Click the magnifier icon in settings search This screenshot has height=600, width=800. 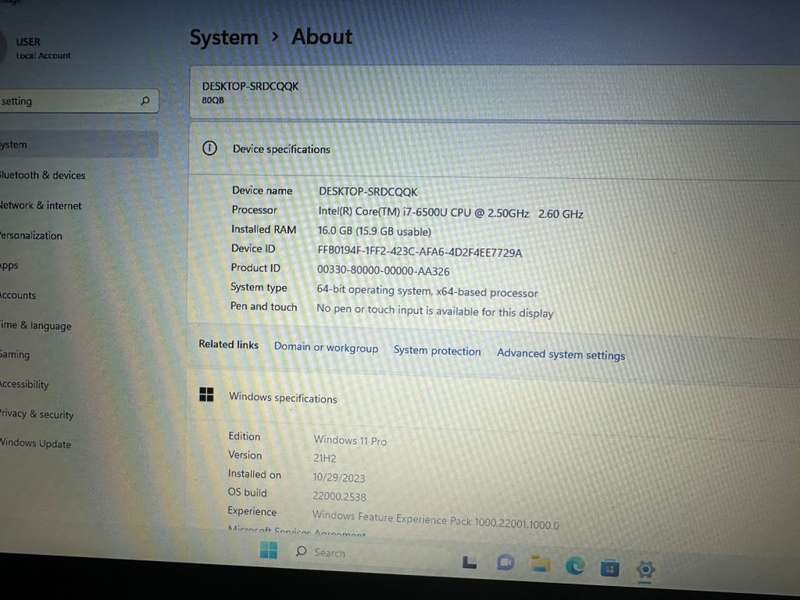145,101
